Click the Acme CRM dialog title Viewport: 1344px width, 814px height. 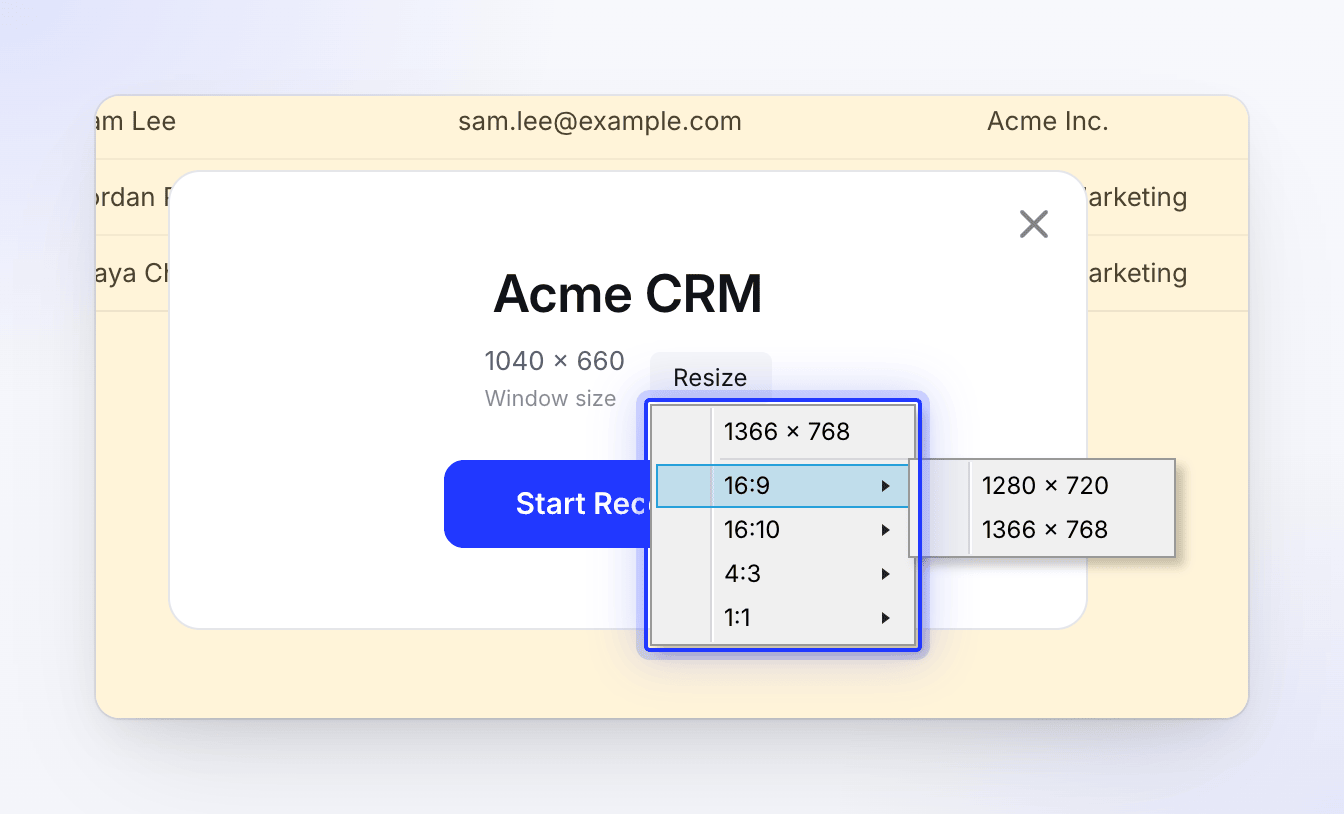pyautogui.click(x=628, y=294)
